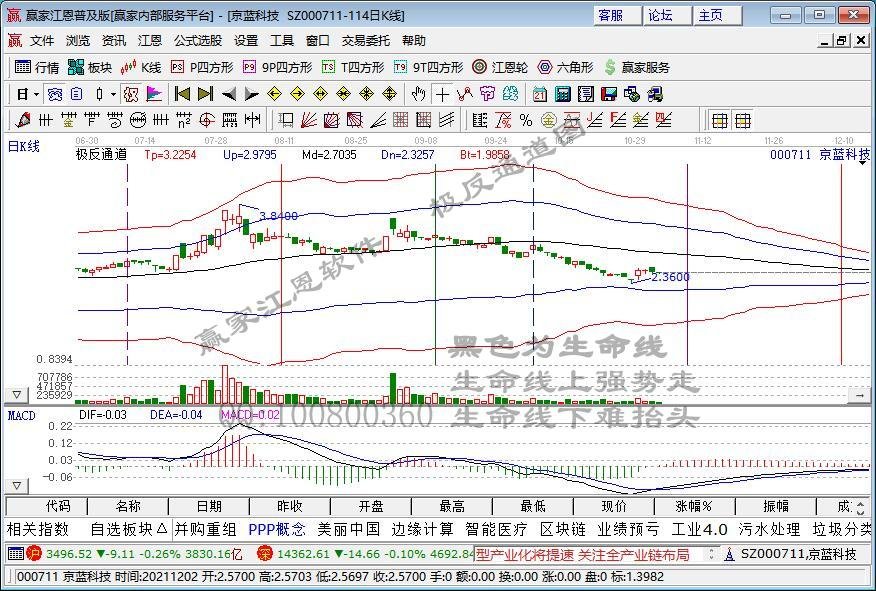Click the 涨幅% column header

click(x=694, y=507)
